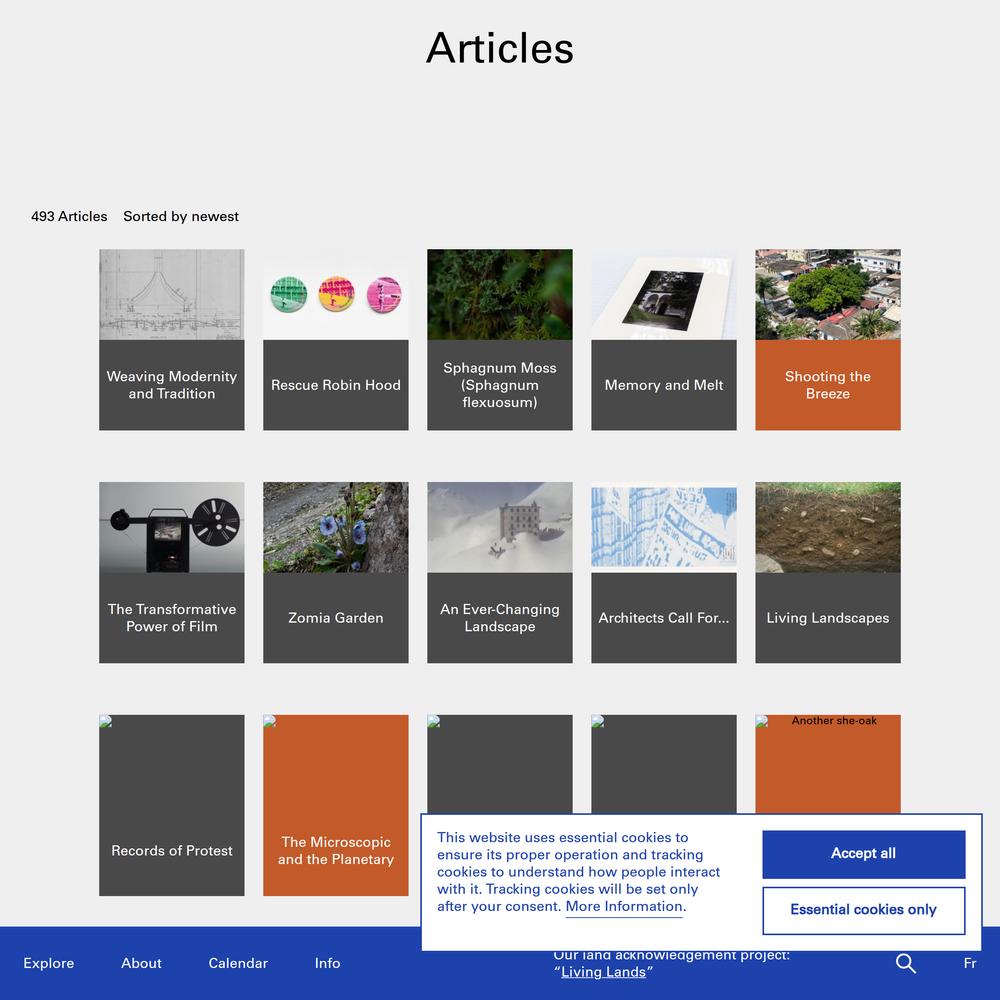Click broken image icon on Microscopic and Planetary
1000x1000 pixels.
pos(270,721)
